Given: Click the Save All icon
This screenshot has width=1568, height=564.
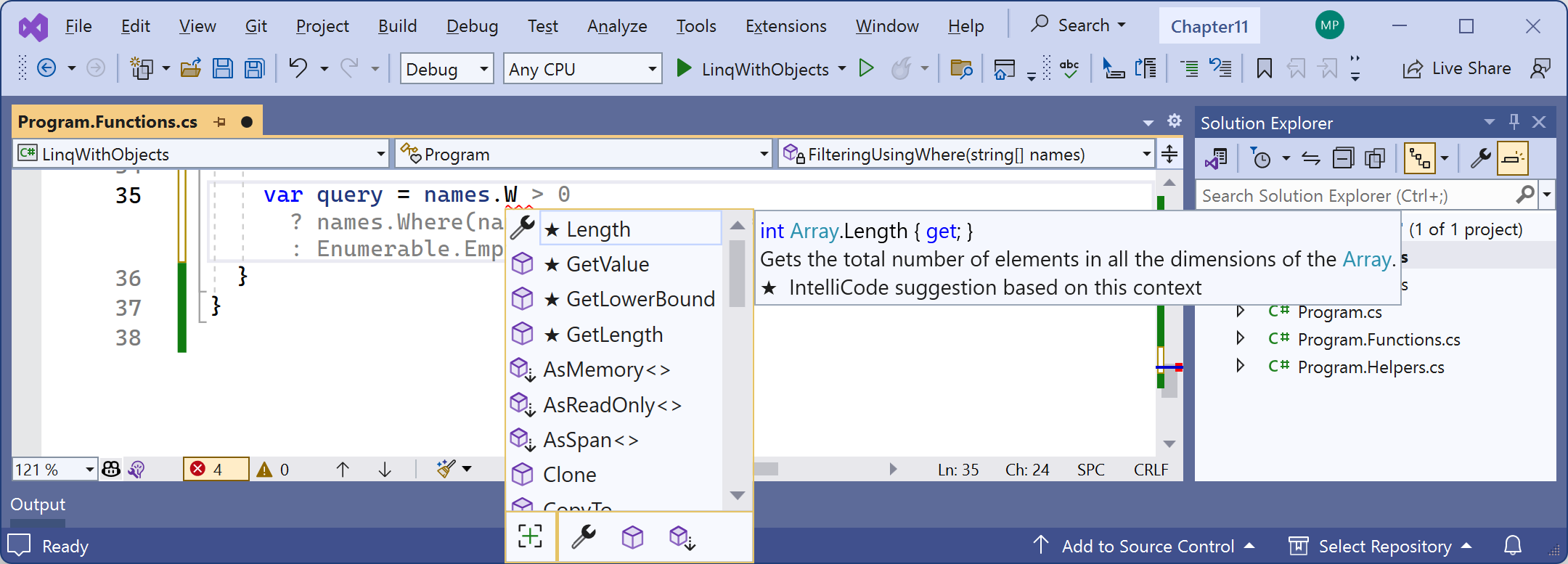Looking at the screenshot, I should tap(254, 69).
